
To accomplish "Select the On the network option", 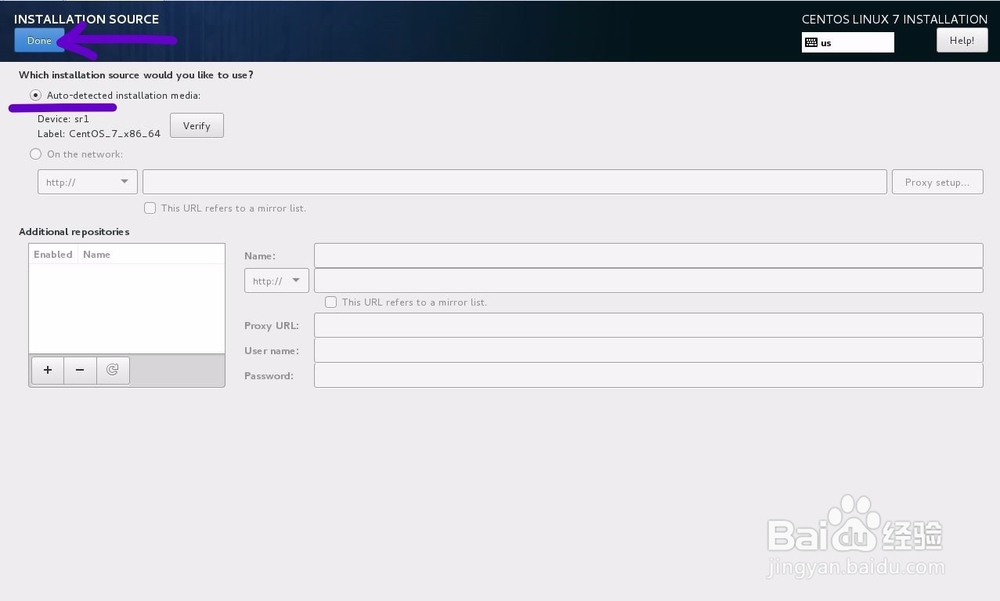I will (x=36, y=154).
